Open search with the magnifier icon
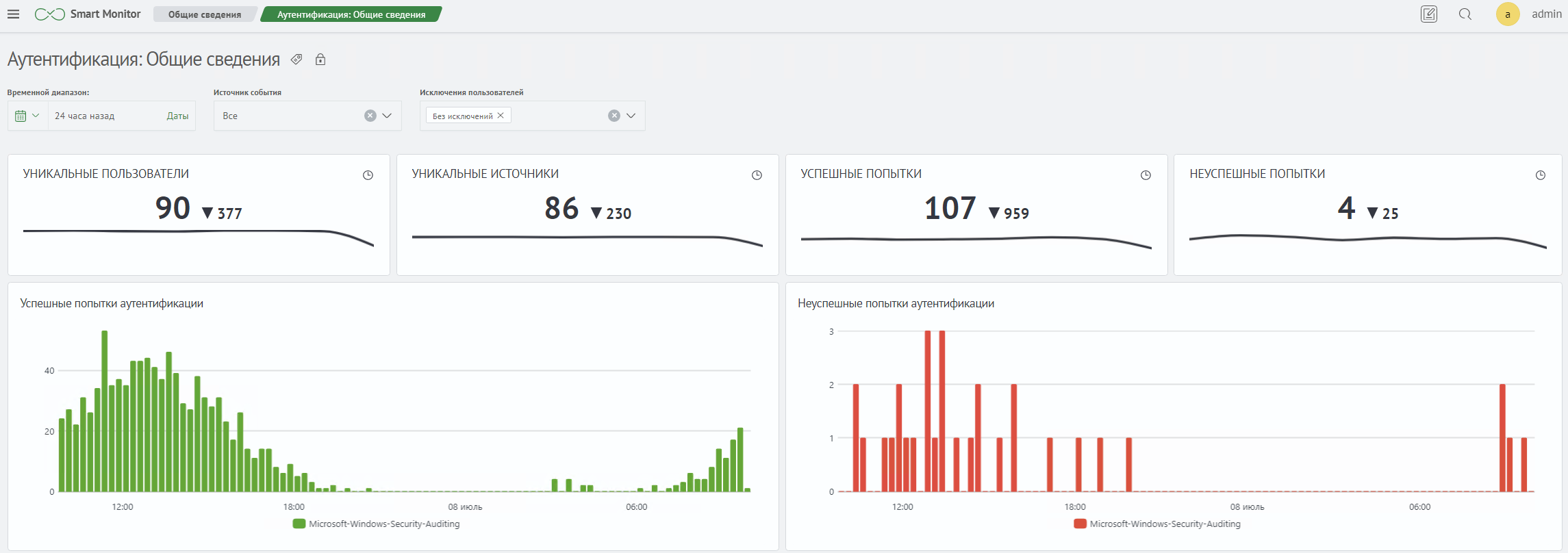This screenshot has height=553, width=1568. pos(1465,14)
